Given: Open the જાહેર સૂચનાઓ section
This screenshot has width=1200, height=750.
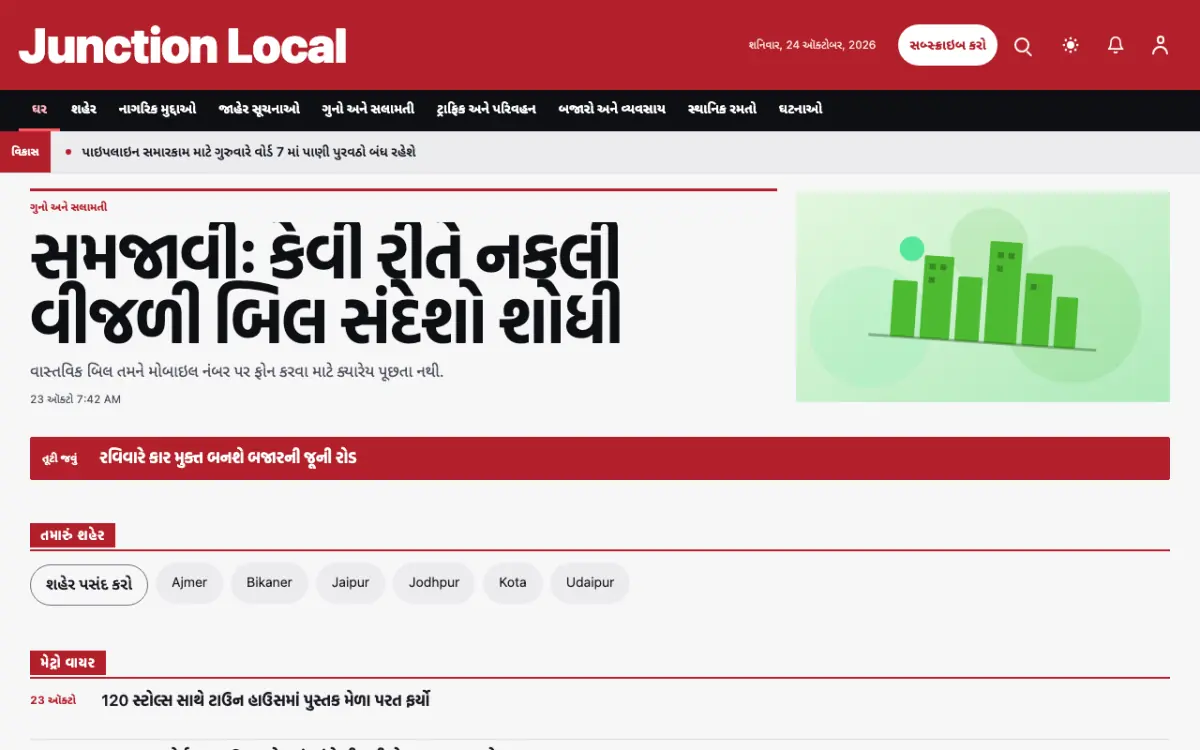Looking at the screenshot, I should click(x=259, y=109).
